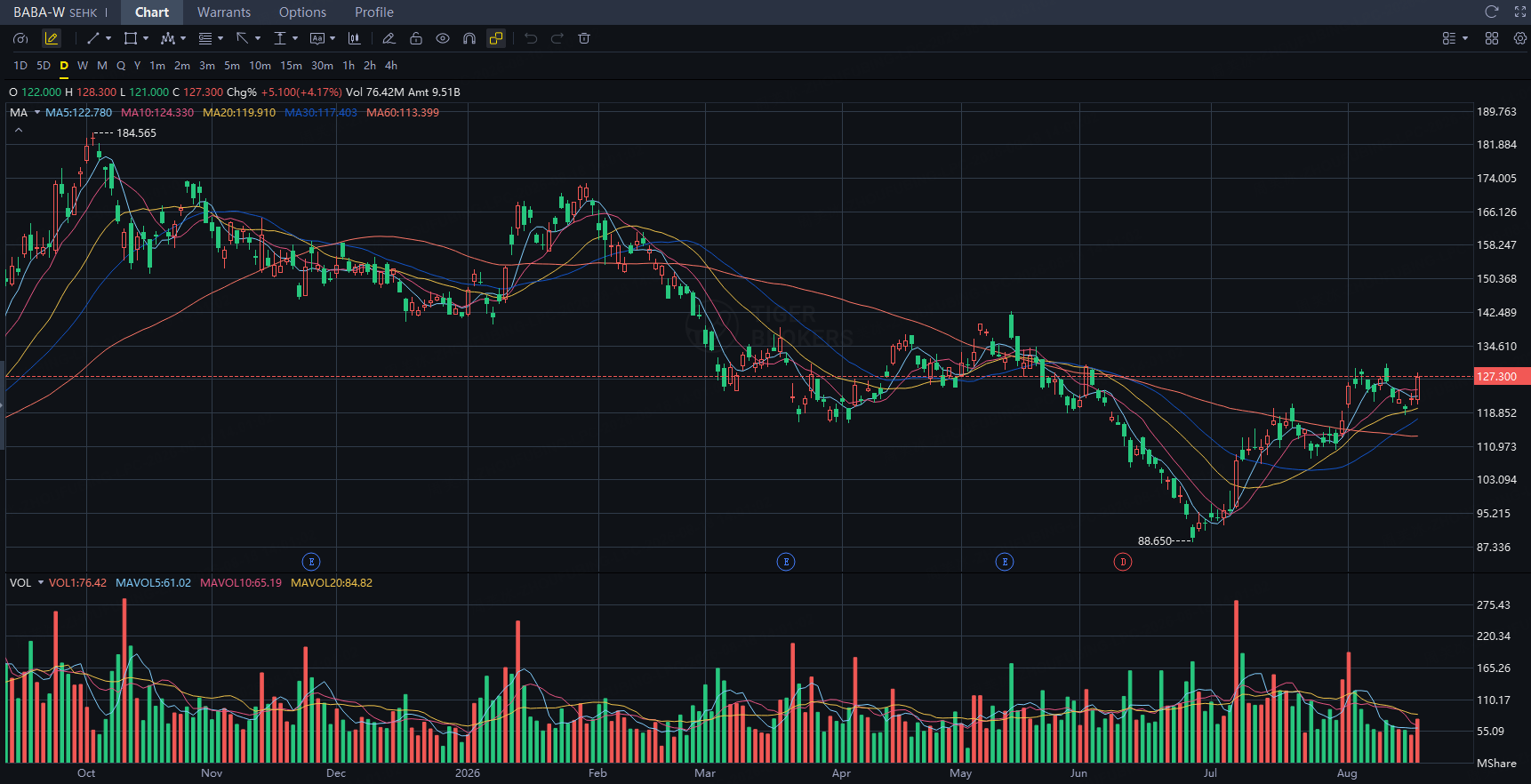
Task: Expand the line tool dropdown arrow
Action: (x=108, y=38)
